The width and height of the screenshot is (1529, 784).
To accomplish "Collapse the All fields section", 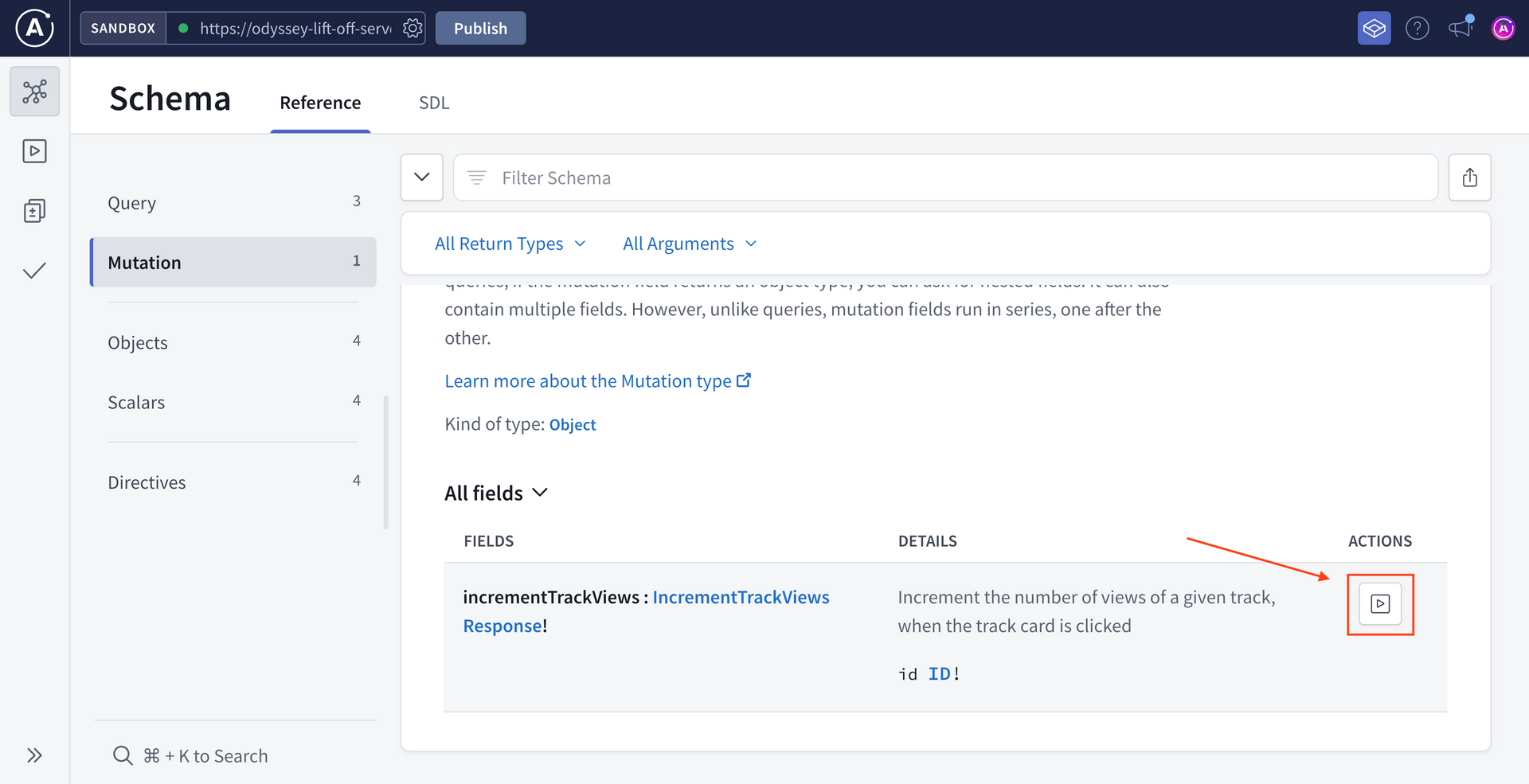I will tap(540, 493).
